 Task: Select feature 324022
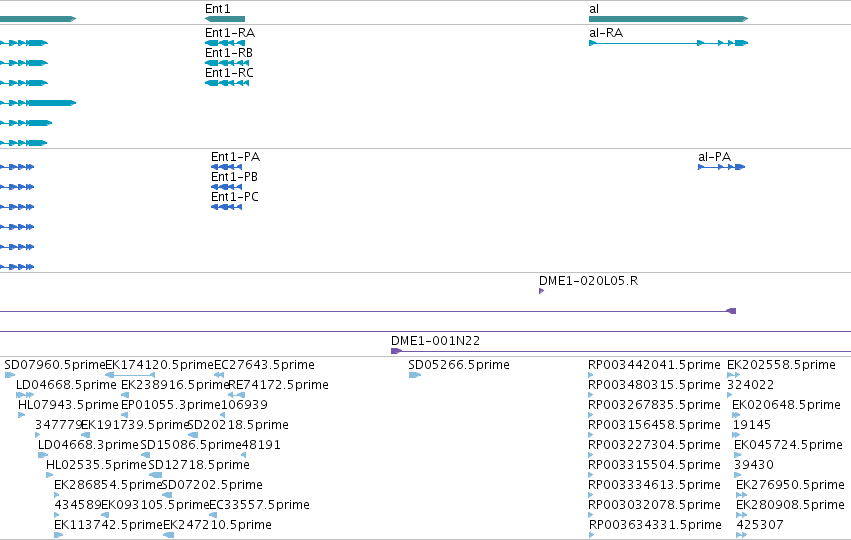pyautogui.click(x=751, y=385)
